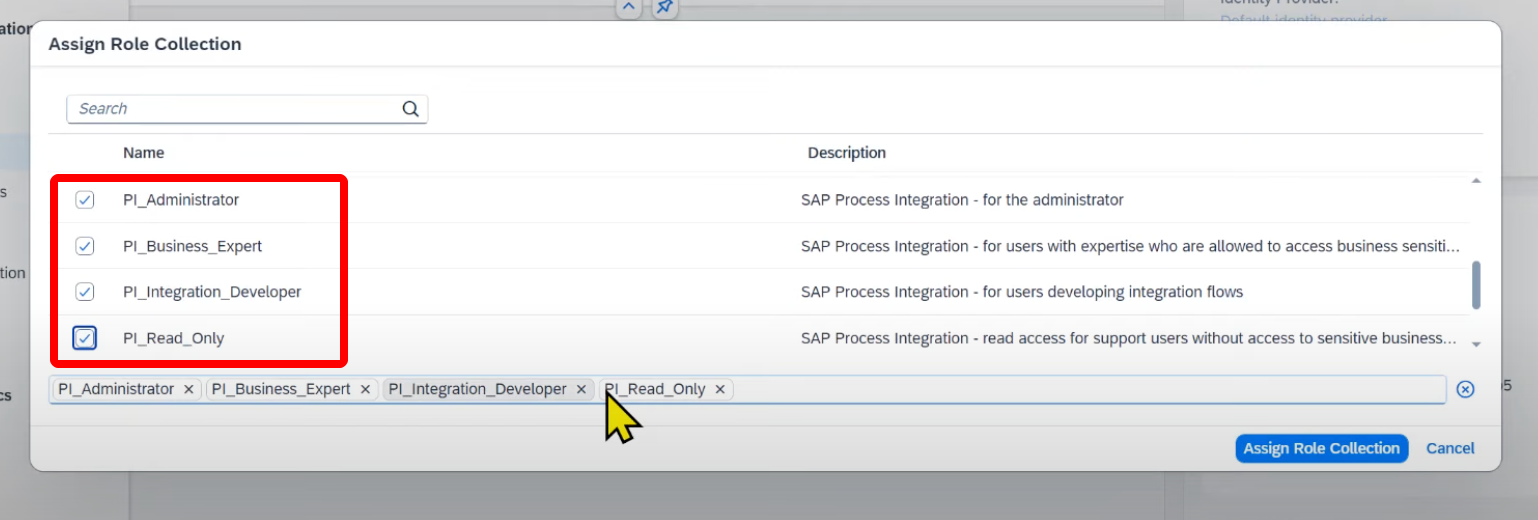Click the list scroll-up arrow
This screenshot has height=520, width=1538.
1476,181
